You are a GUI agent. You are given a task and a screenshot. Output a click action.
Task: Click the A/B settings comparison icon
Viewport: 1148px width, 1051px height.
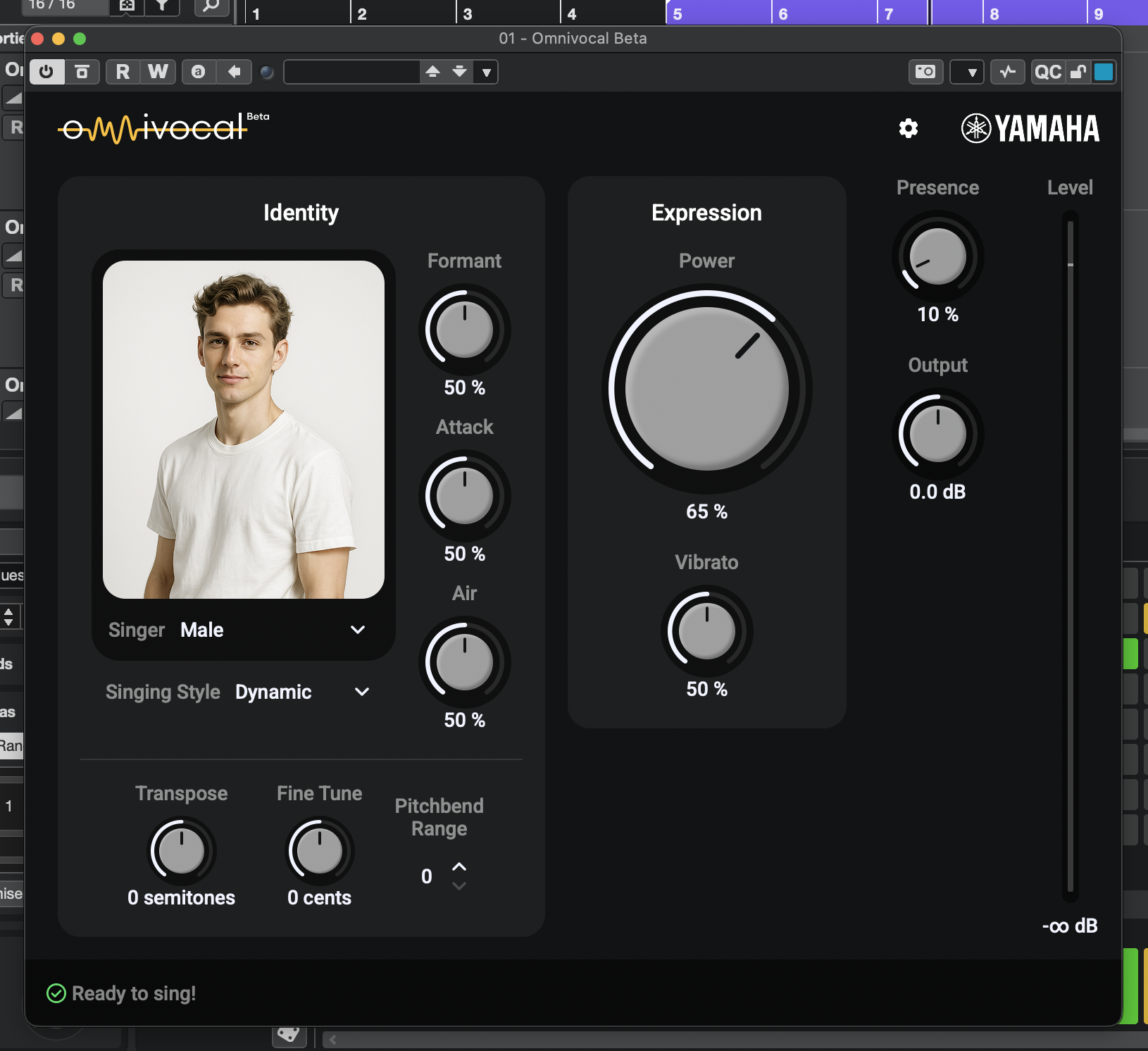(x=199, y=72)
